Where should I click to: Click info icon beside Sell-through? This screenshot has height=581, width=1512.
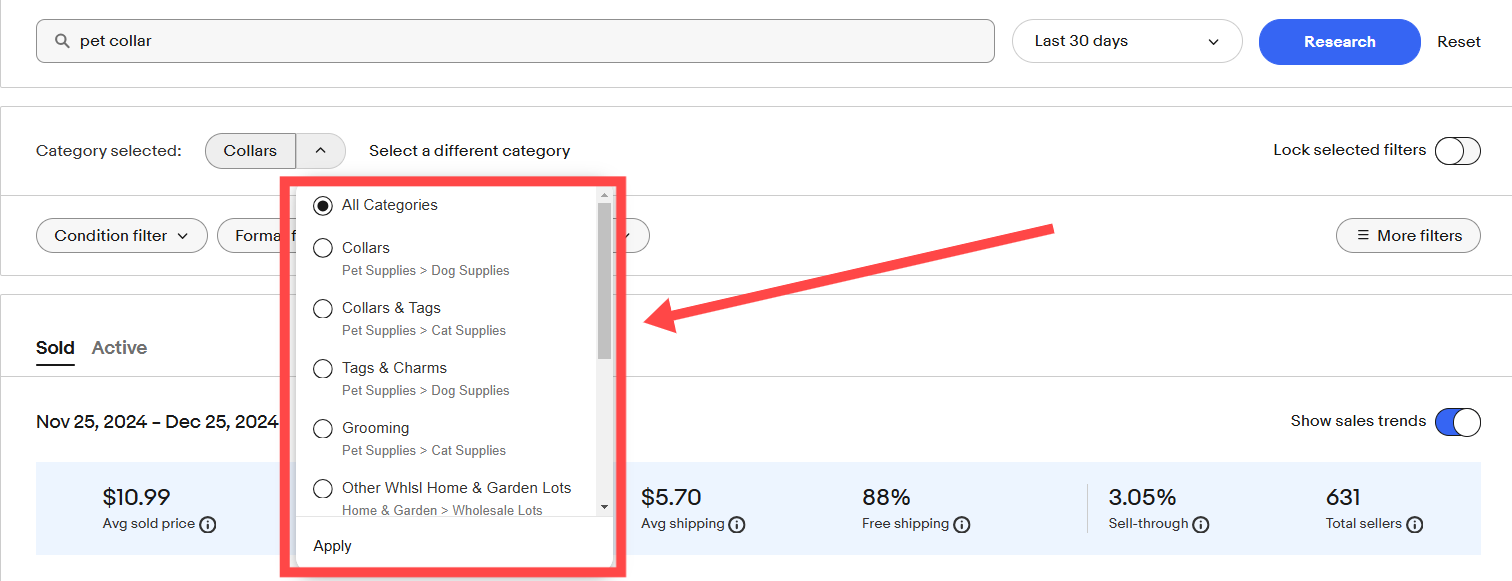coord(1201,524)
